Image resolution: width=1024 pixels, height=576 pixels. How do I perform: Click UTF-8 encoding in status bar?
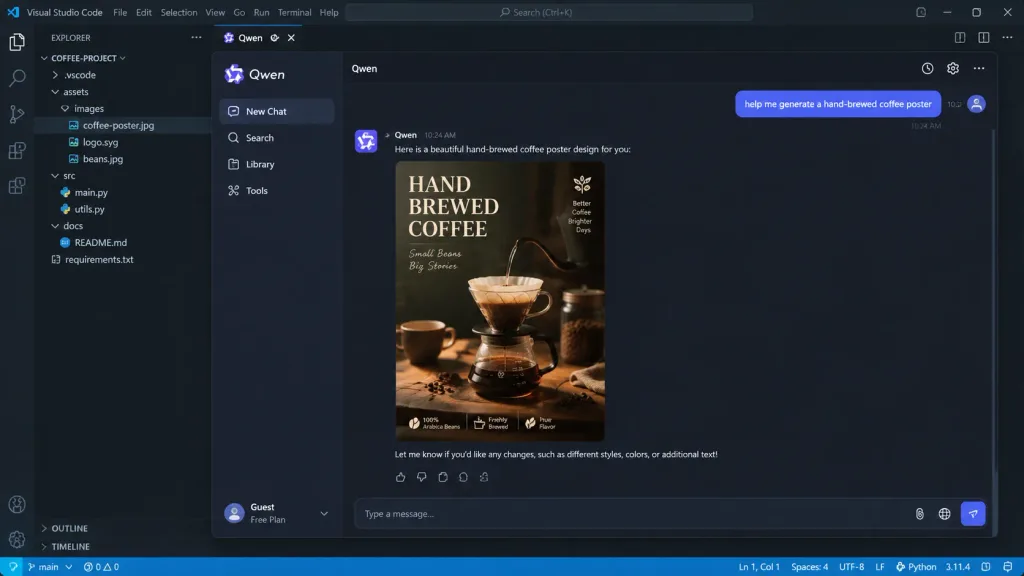coord(852,567)
